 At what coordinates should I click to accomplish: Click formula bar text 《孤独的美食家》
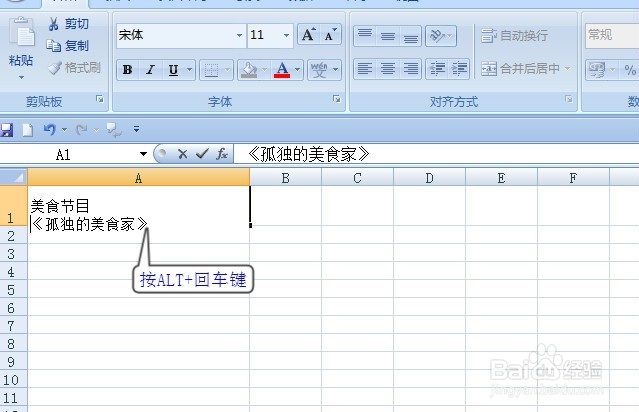point(308,154)
